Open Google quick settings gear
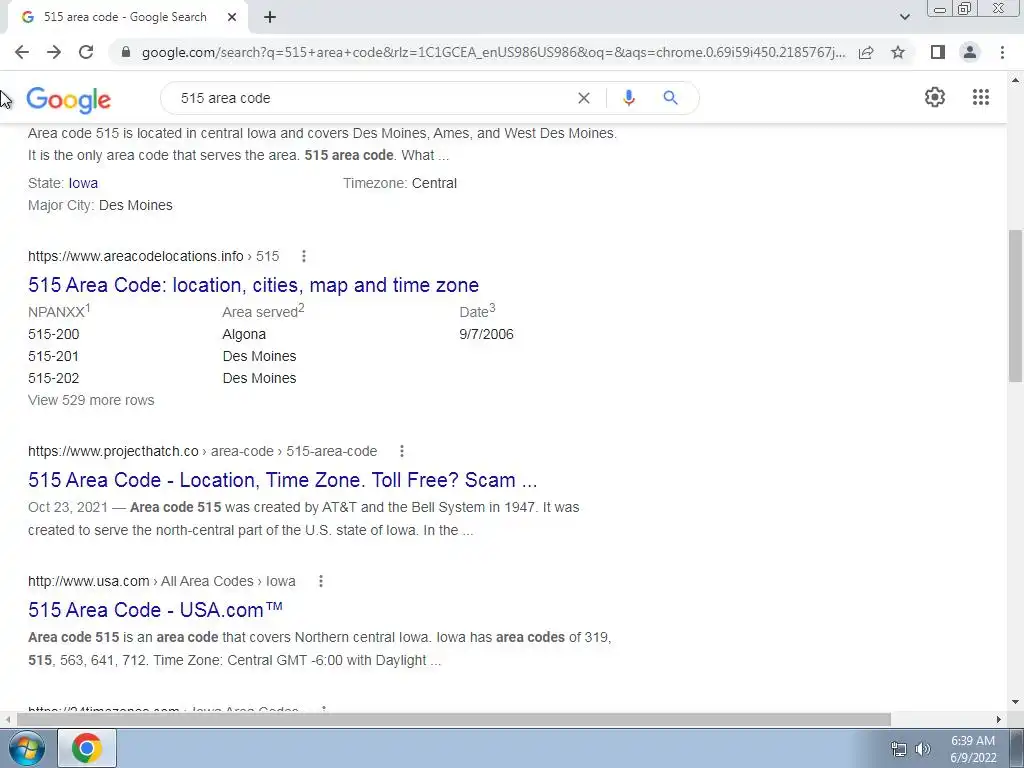This screenshot has width=1024, height=768. tap(935, 97)
